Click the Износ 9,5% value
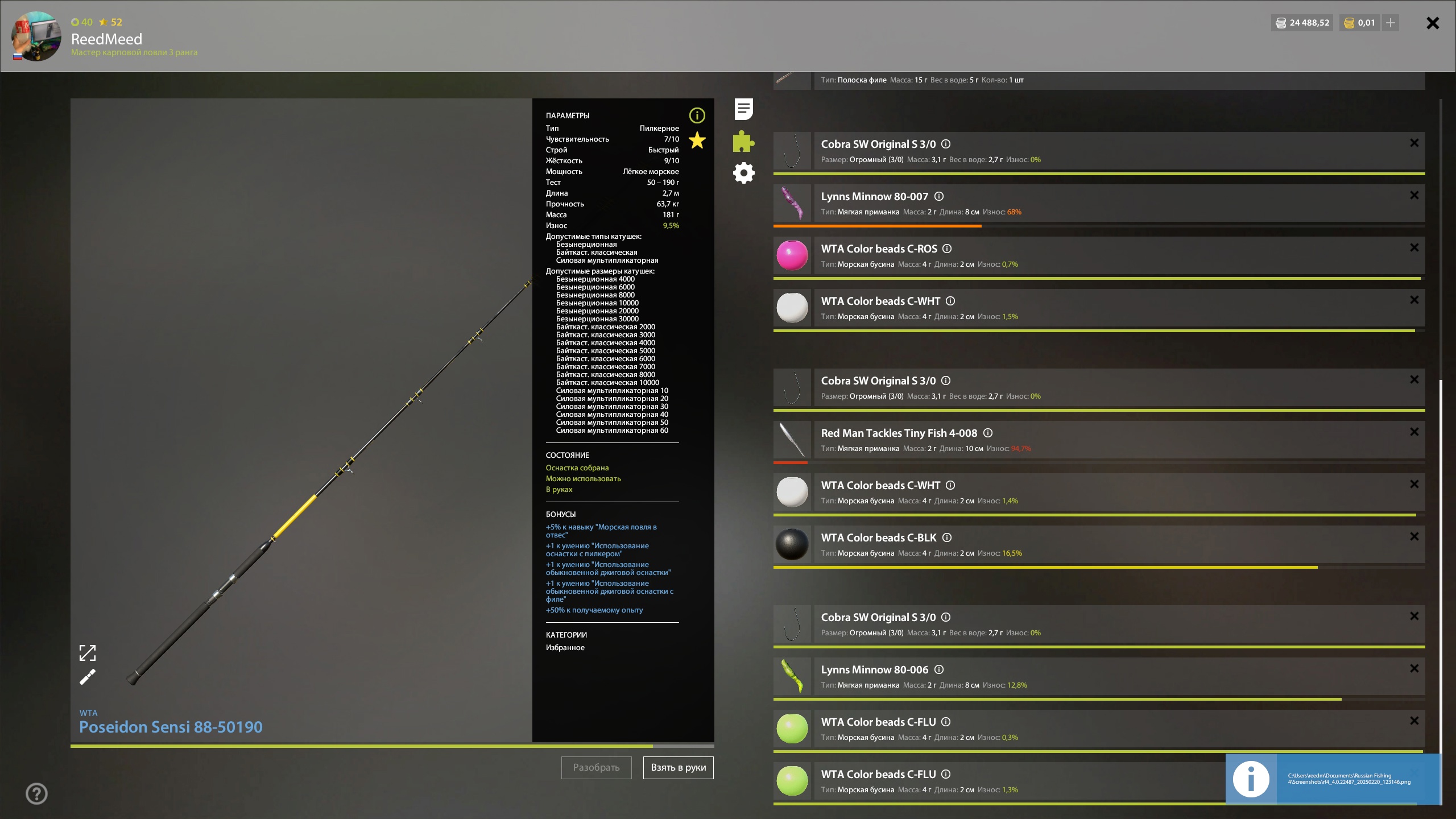The width and height of the screenshot is (1456, 819). (x=671, y=226)
